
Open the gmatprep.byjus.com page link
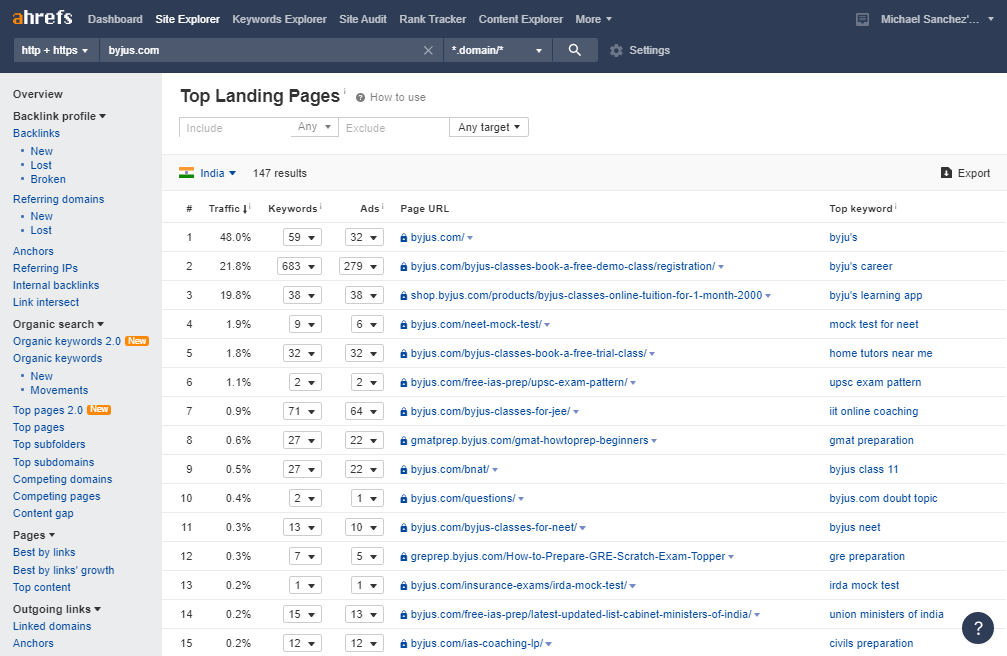(529, 441)
